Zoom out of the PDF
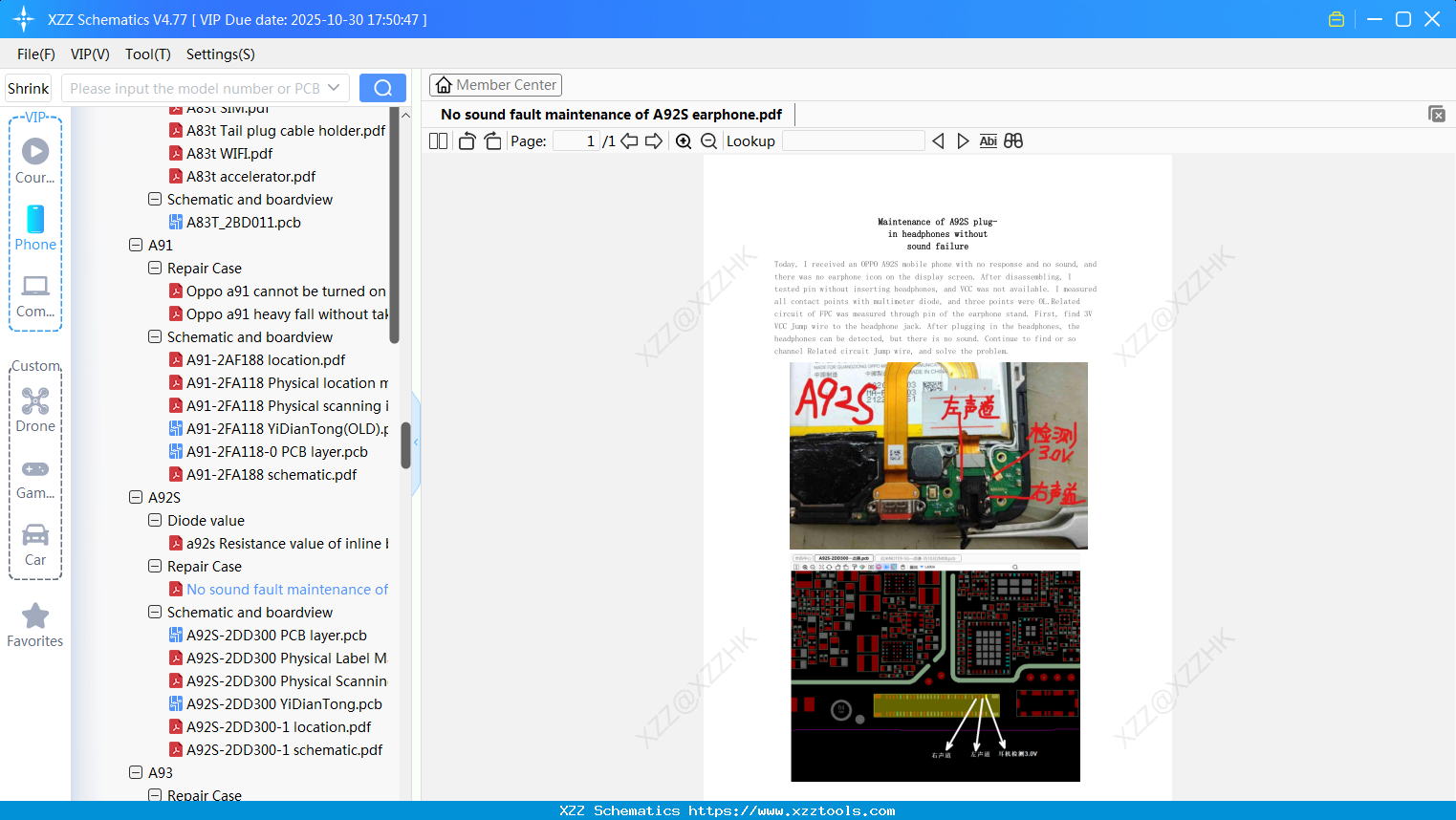 [708, 141]
